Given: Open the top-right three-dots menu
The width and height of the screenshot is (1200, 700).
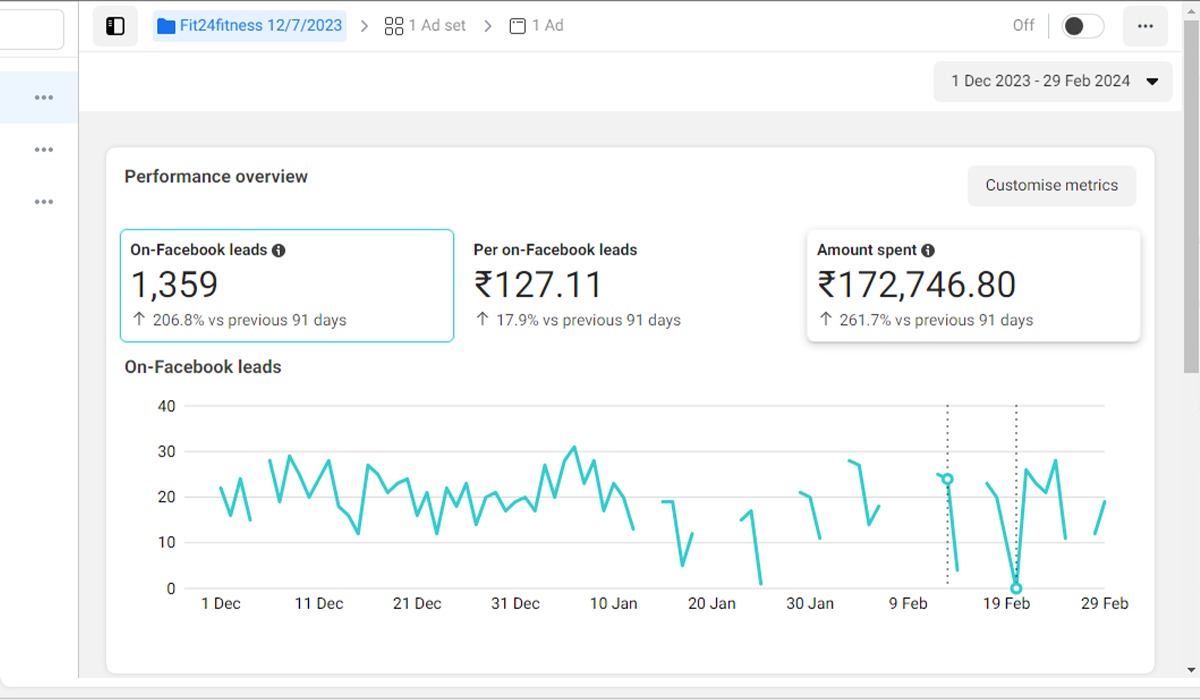Looking at the screenshot, I should (1145, 26).
